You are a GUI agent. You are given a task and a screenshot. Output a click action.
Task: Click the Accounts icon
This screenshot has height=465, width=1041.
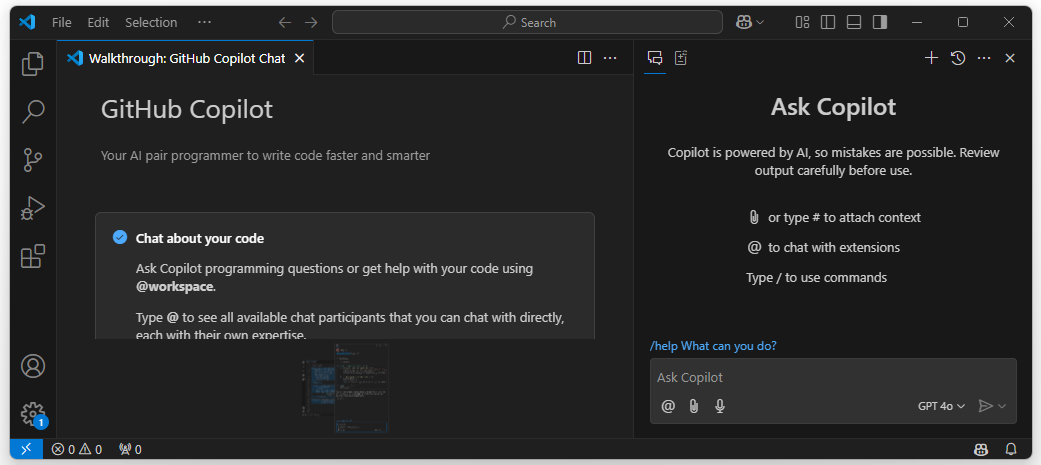tap(33, 366)
